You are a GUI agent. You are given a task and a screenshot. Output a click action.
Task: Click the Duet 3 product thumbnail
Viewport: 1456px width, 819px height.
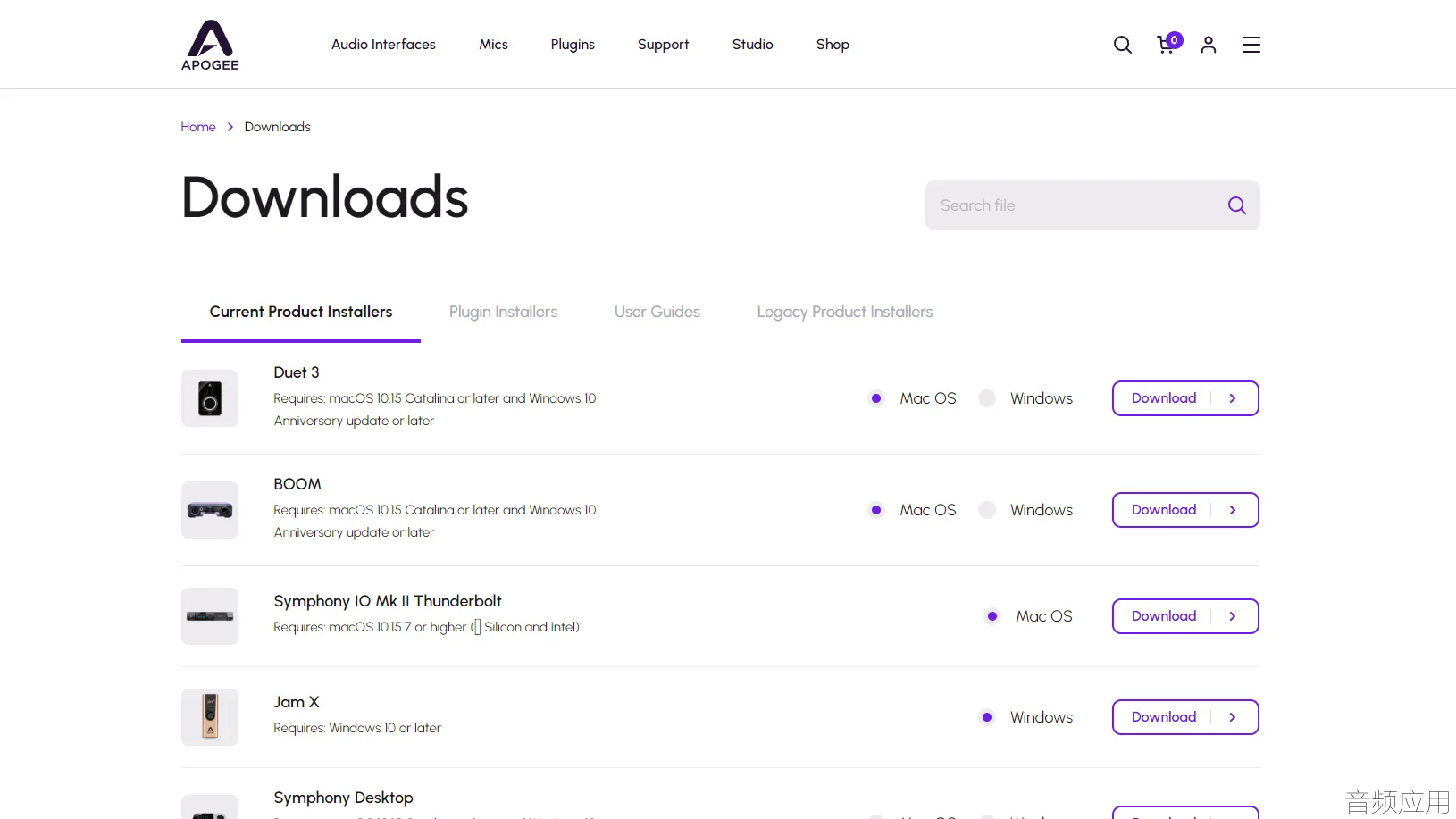210,398
